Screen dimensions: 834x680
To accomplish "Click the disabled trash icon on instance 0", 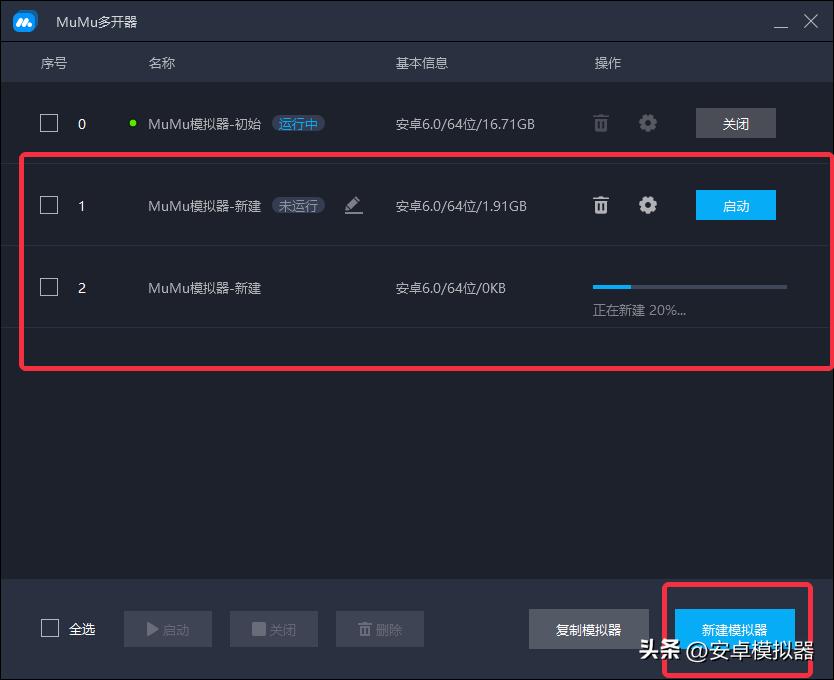I will coord(600,123).
